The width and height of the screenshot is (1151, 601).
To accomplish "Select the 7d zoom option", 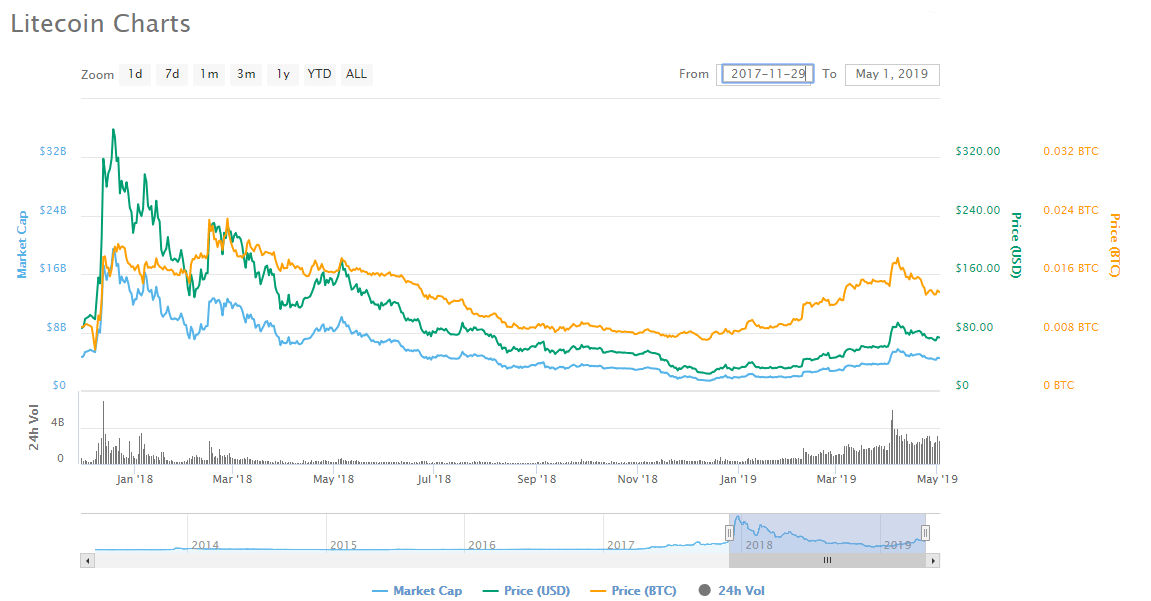I will tap(172, 74).
